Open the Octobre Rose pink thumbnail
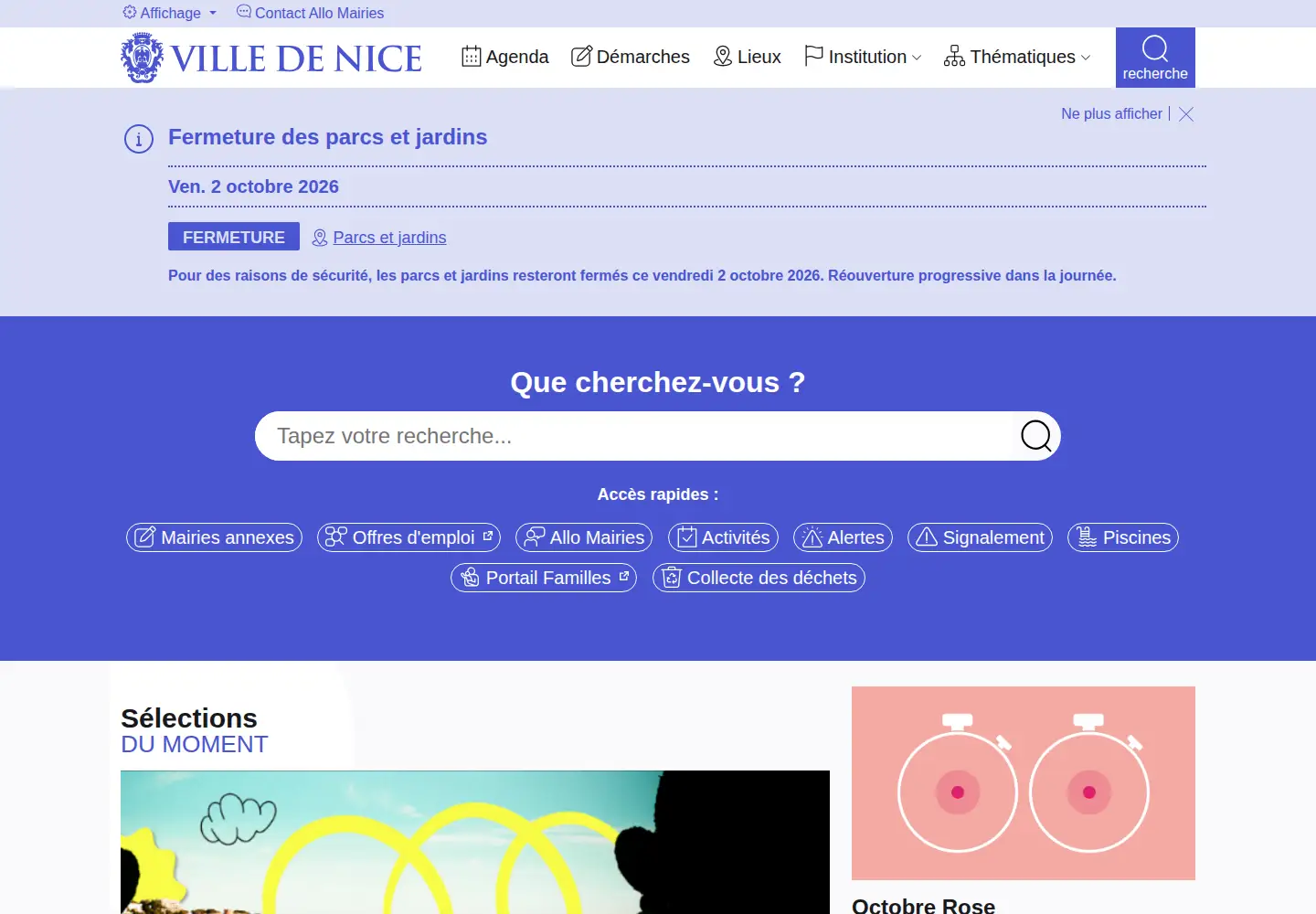Image resolution: width=1316 pixels, height=914 pixels. click(x=1024, y=783)
